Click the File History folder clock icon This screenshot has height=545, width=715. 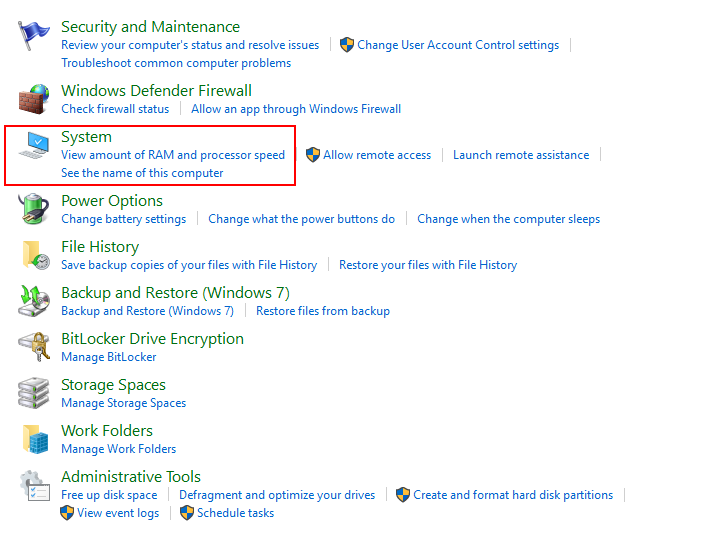tap(36, 255)
